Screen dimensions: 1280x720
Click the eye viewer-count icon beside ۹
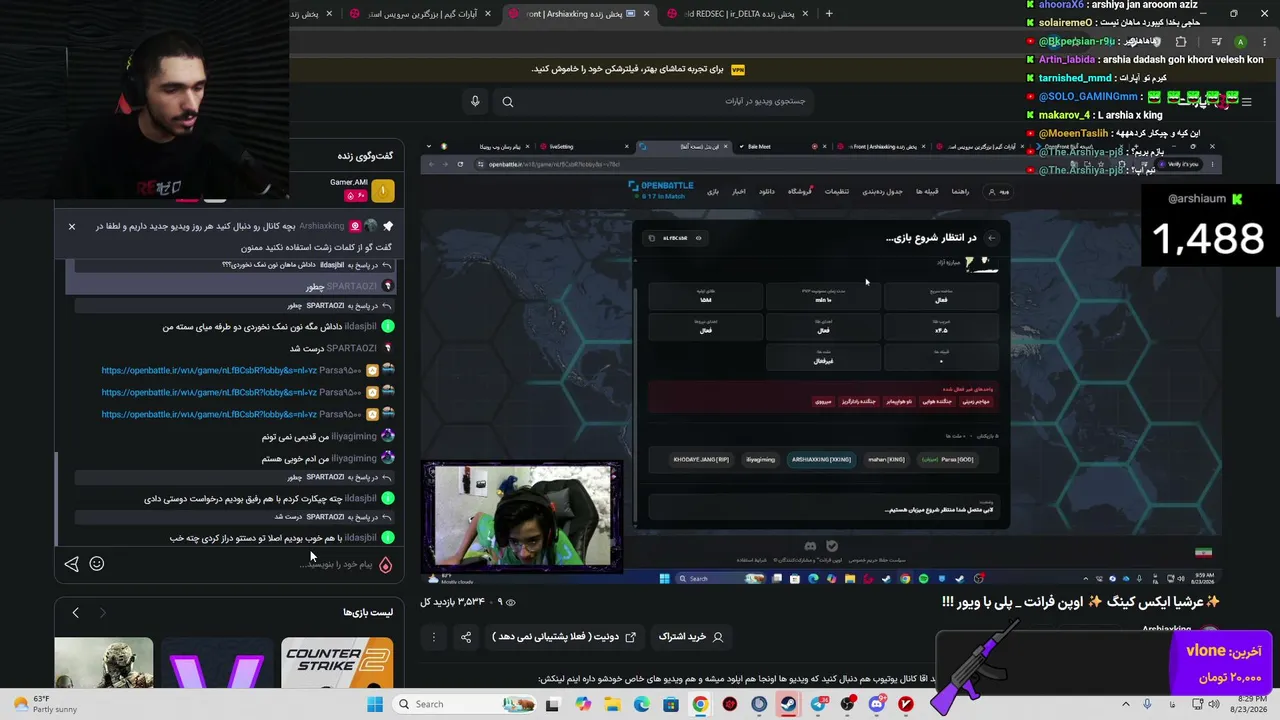pos(511,602)
